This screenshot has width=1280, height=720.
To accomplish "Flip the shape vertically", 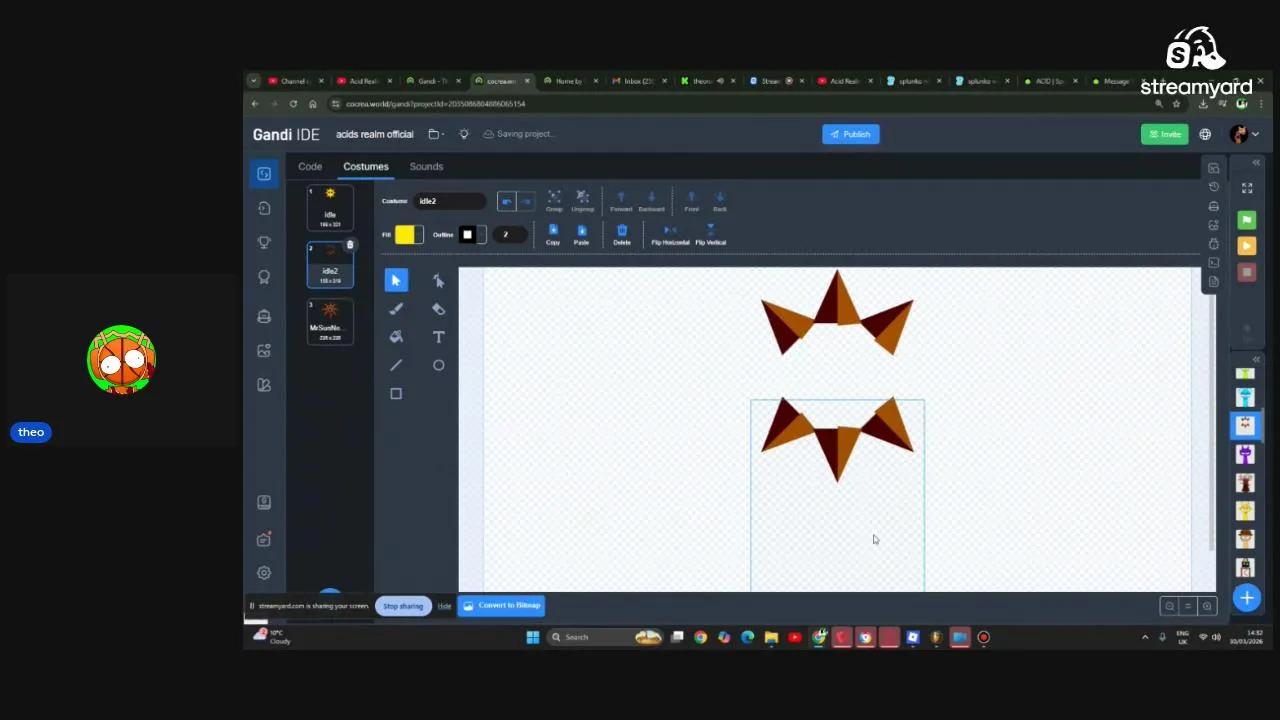I will tap(710, 235).
